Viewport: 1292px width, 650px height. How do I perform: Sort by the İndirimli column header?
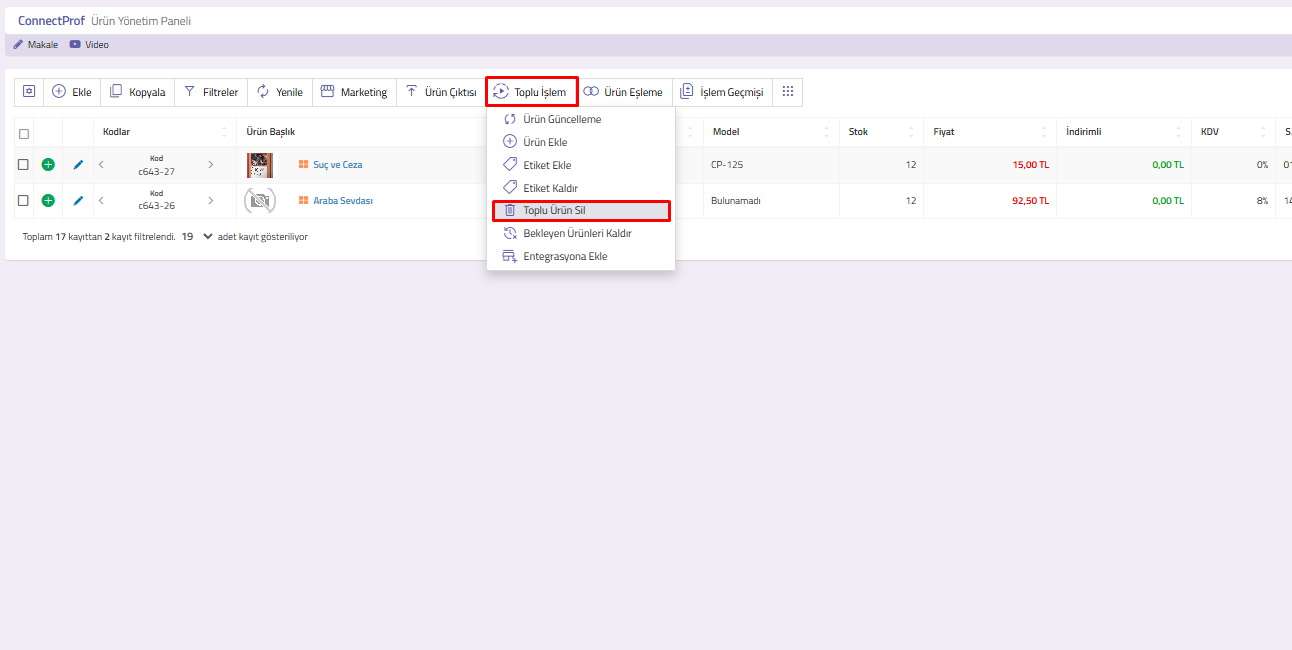(x=1124, y=132)
